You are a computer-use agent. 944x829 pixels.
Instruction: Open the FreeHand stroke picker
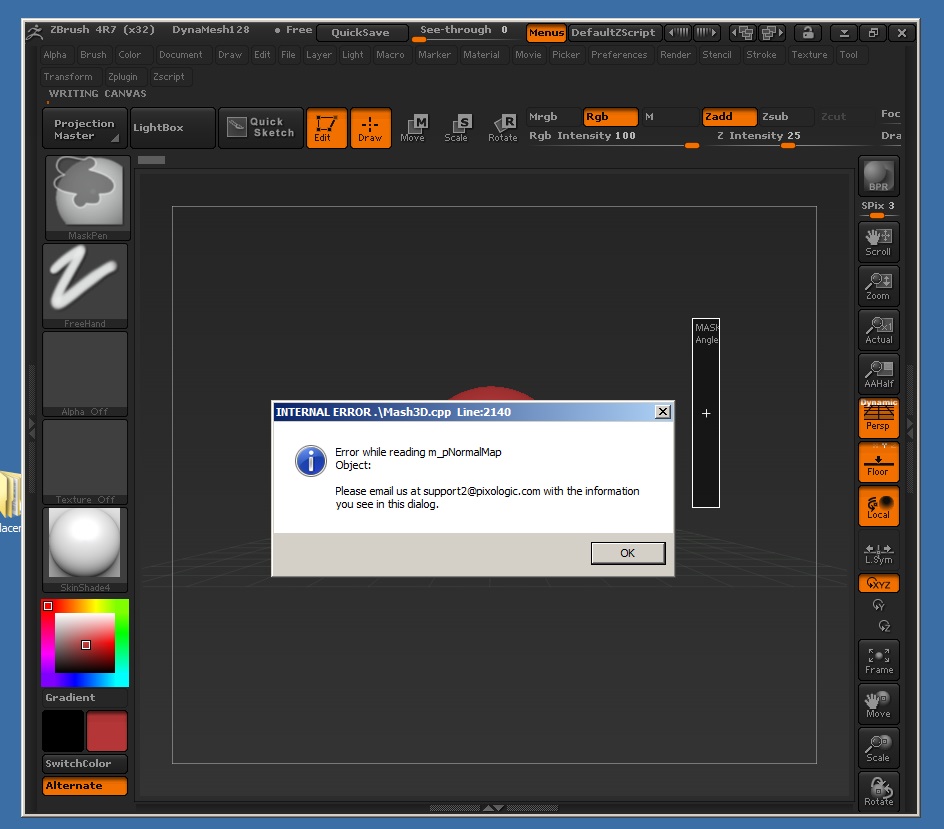(85, 285)
